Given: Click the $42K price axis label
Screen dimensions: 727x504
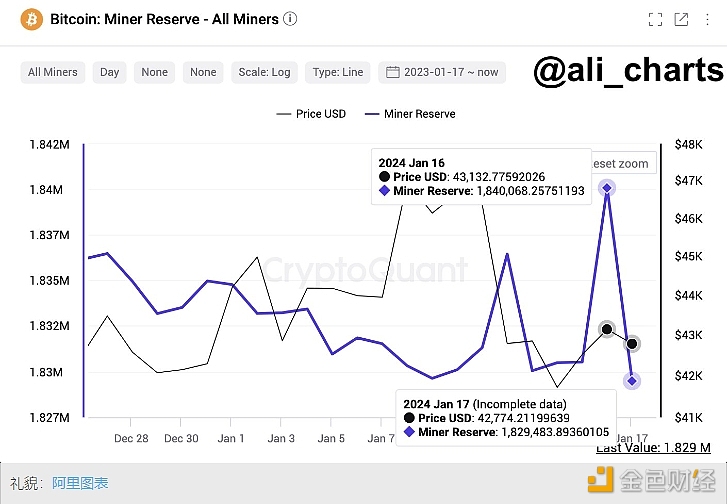Looking at the screenshot, I should coord(689,376).
